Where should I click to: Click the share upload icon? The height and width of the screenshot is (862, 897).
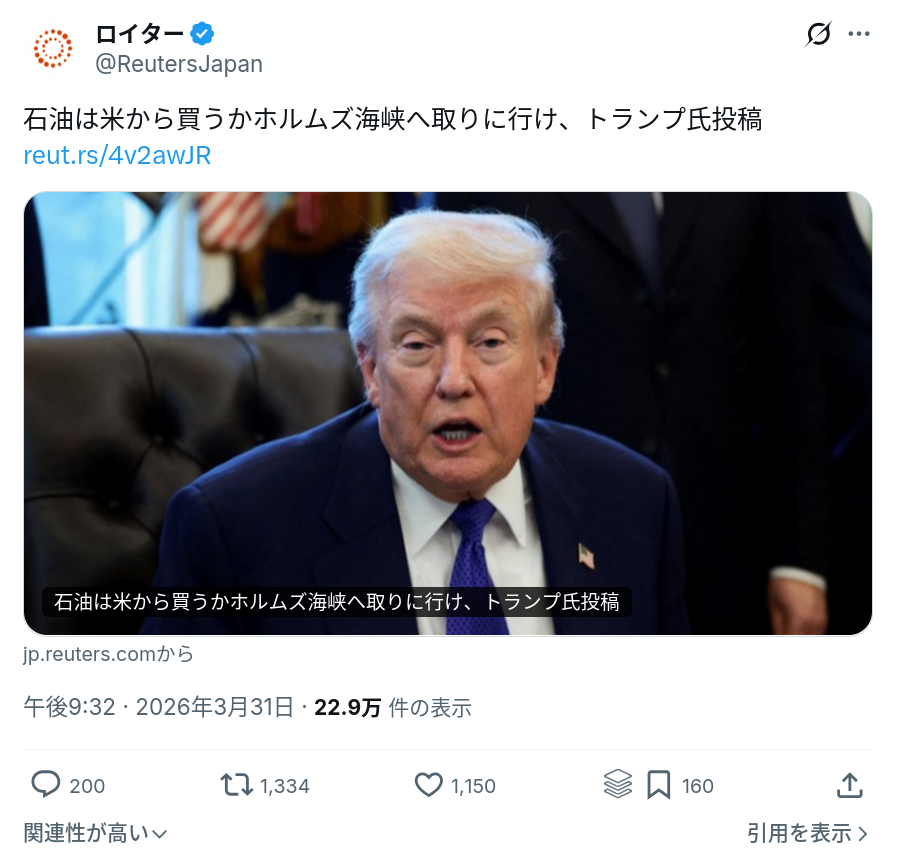(x=850, y=785)
